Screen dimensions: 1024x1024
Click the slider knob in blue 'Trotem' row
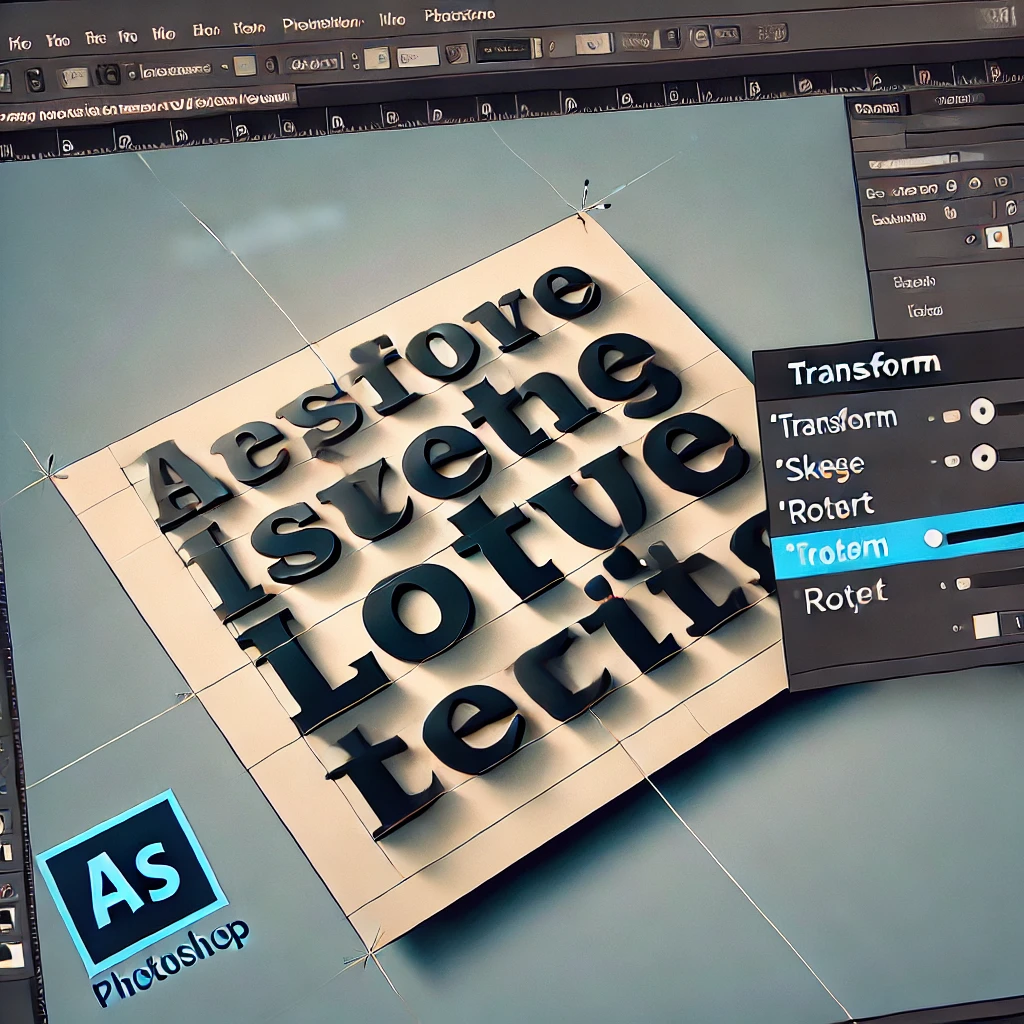[x=933, y=538]
